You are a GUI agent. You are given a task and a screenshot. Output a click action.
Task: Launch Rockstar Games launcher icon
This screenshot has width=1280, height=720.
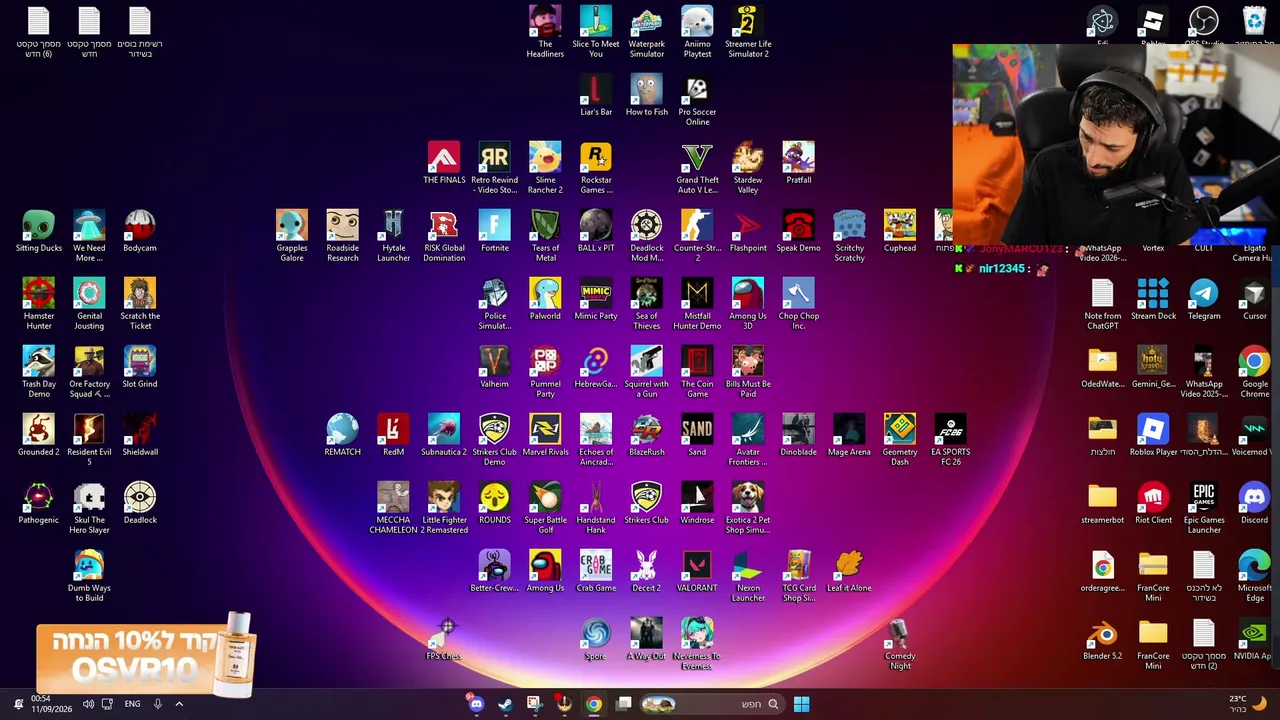pyautogui.click(x=596, y=168)
